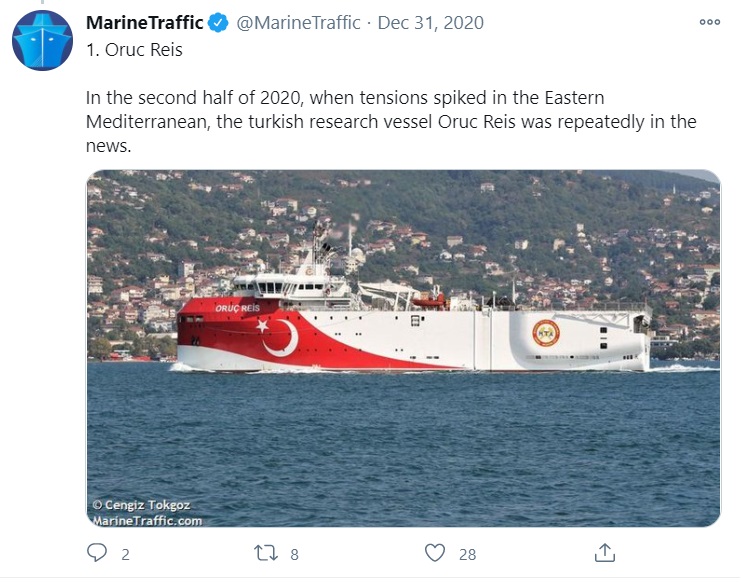Click the retweet arrows icon

(x=266, y=552)
